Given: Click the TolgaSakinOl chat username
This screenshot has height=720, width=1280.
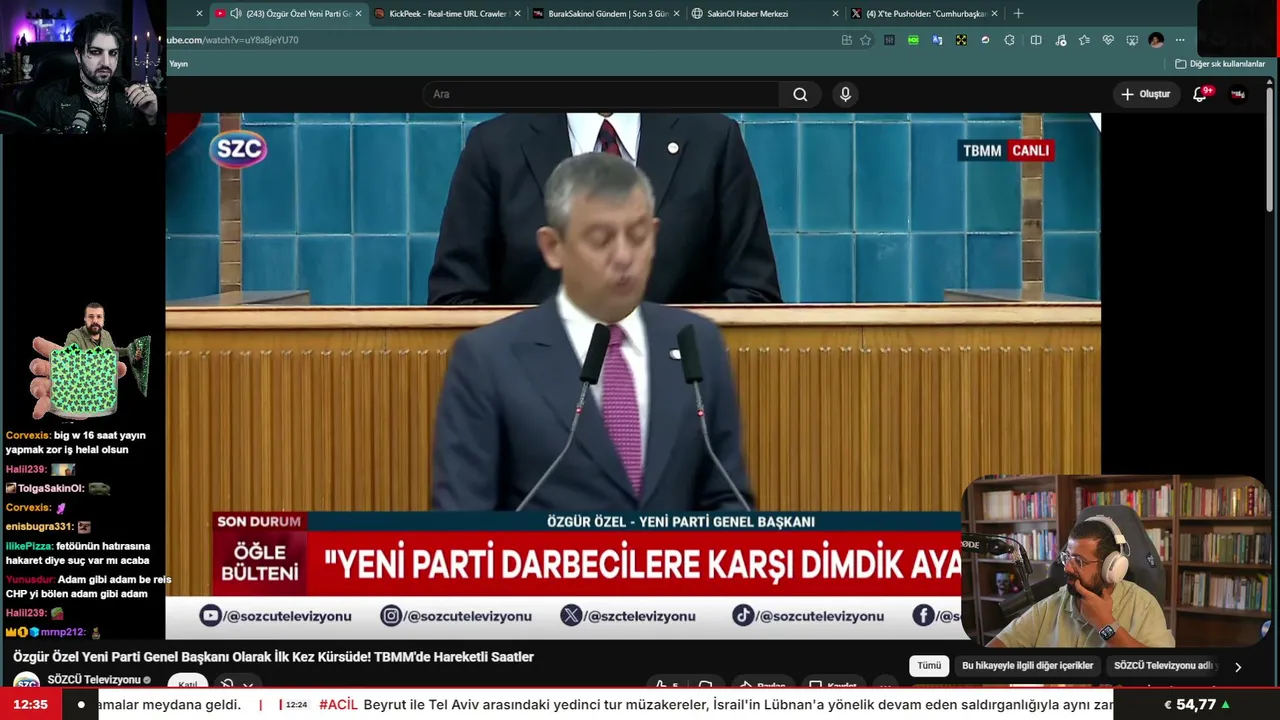Looking at the screenshot, I should (50, 488).
